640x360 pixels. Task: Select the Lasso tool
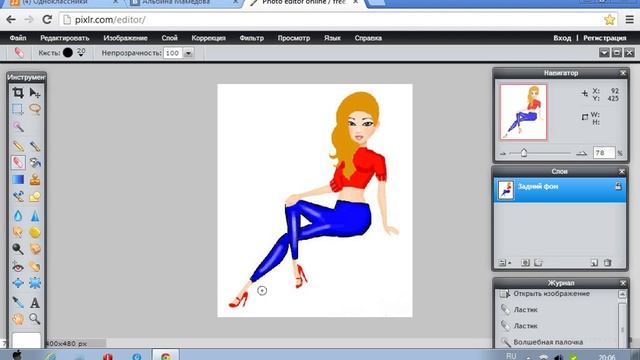(x=35, y=109)
